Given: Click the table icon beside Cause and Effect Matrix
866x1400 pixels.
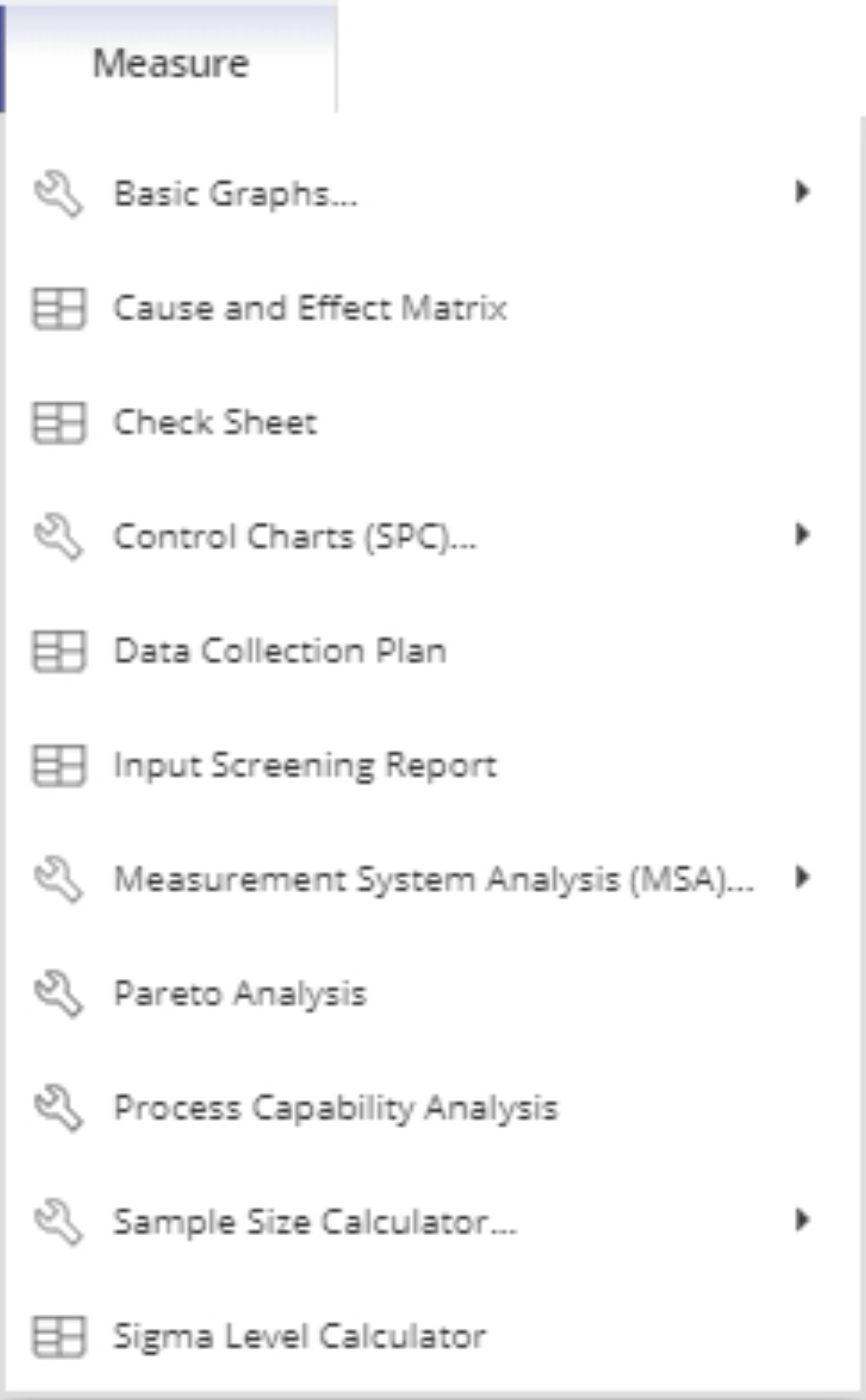Looking at the screenshot, I should [58, 308].
